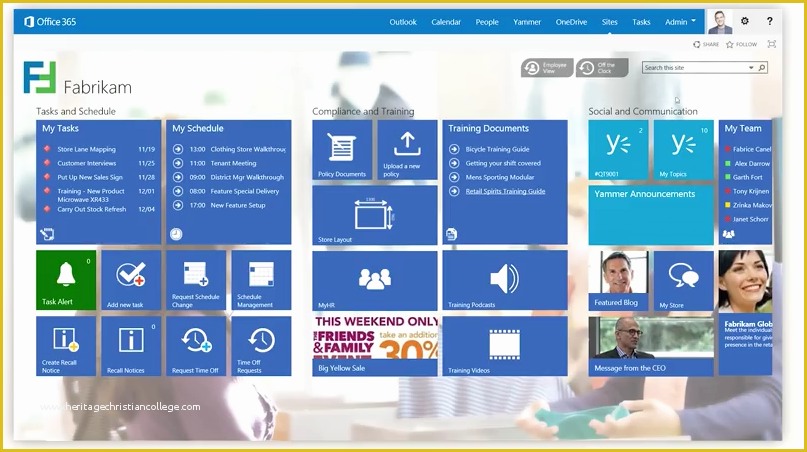Click the help question mark icon
This screenshot has height=452, width=807.
click(769, 21)
